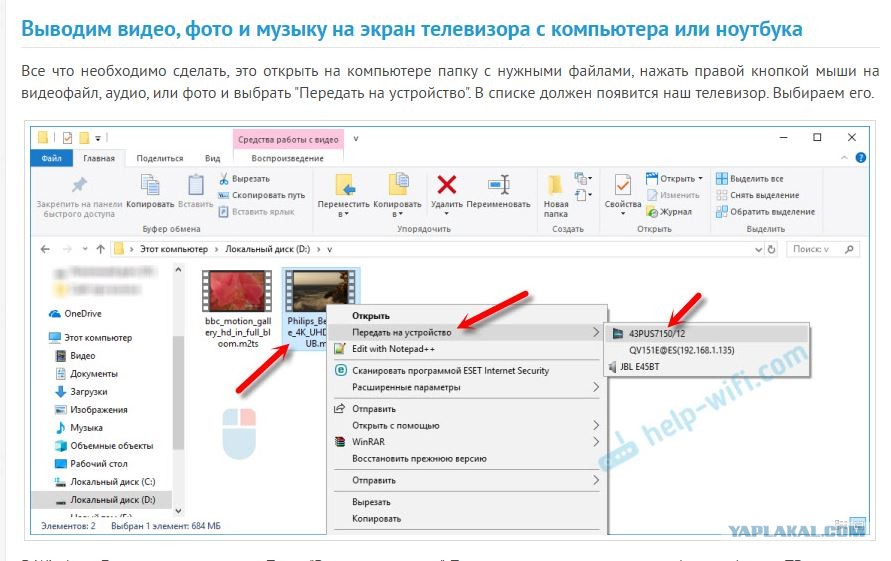This screenshot has height=561, width=891.
Task: Click the Pin to Quick access icon
Action: tap(79, 185)
